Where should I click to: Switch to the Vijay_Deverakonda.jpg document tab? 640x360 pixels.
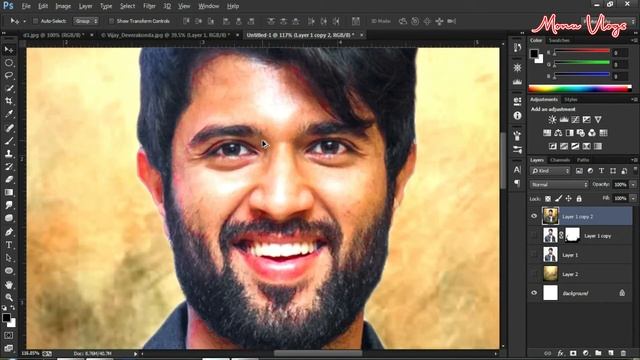tap(166, 35)
